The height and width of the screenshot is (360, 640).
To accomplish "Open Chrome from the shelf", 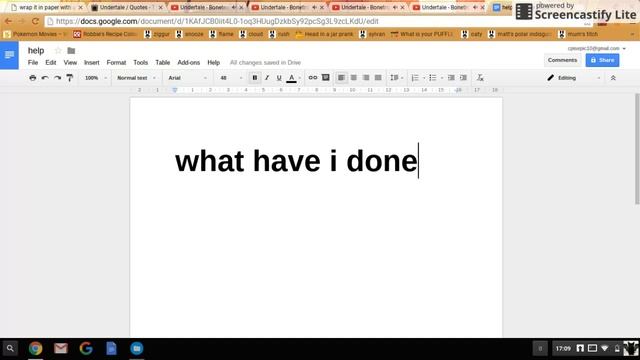I will 36,348.
